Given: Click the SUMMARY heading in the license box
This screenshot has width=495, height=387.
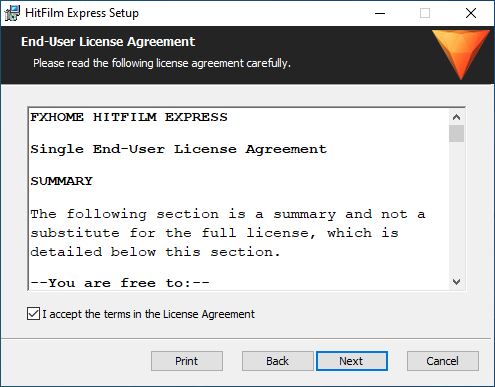Looking at the screenshot, I should click(62, 181).
